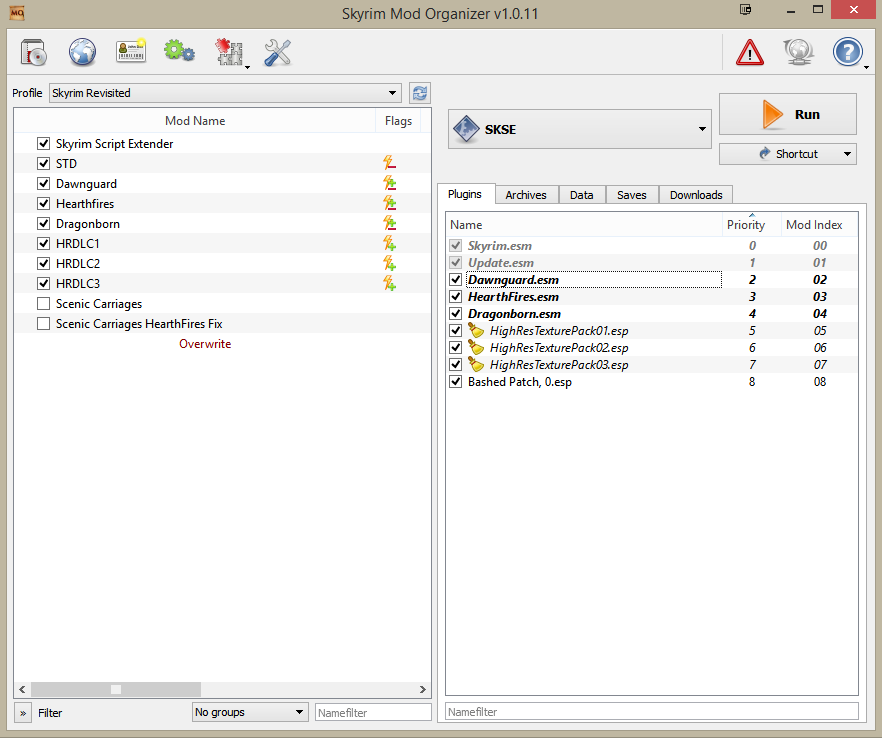Screen dimensions: 882x738
Task: Open the blue Help question mark icon
Action: [847, 52]
